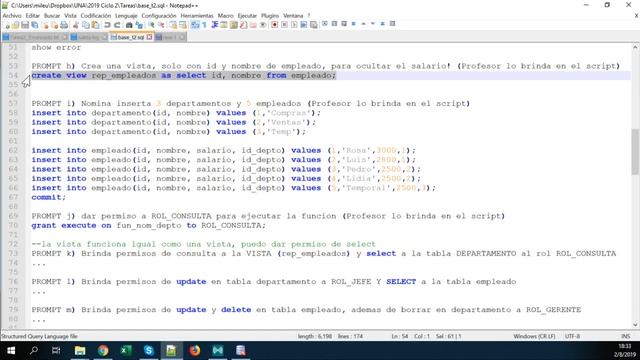
Task: Close the rightmost file tab
Action: click(182, 37)
